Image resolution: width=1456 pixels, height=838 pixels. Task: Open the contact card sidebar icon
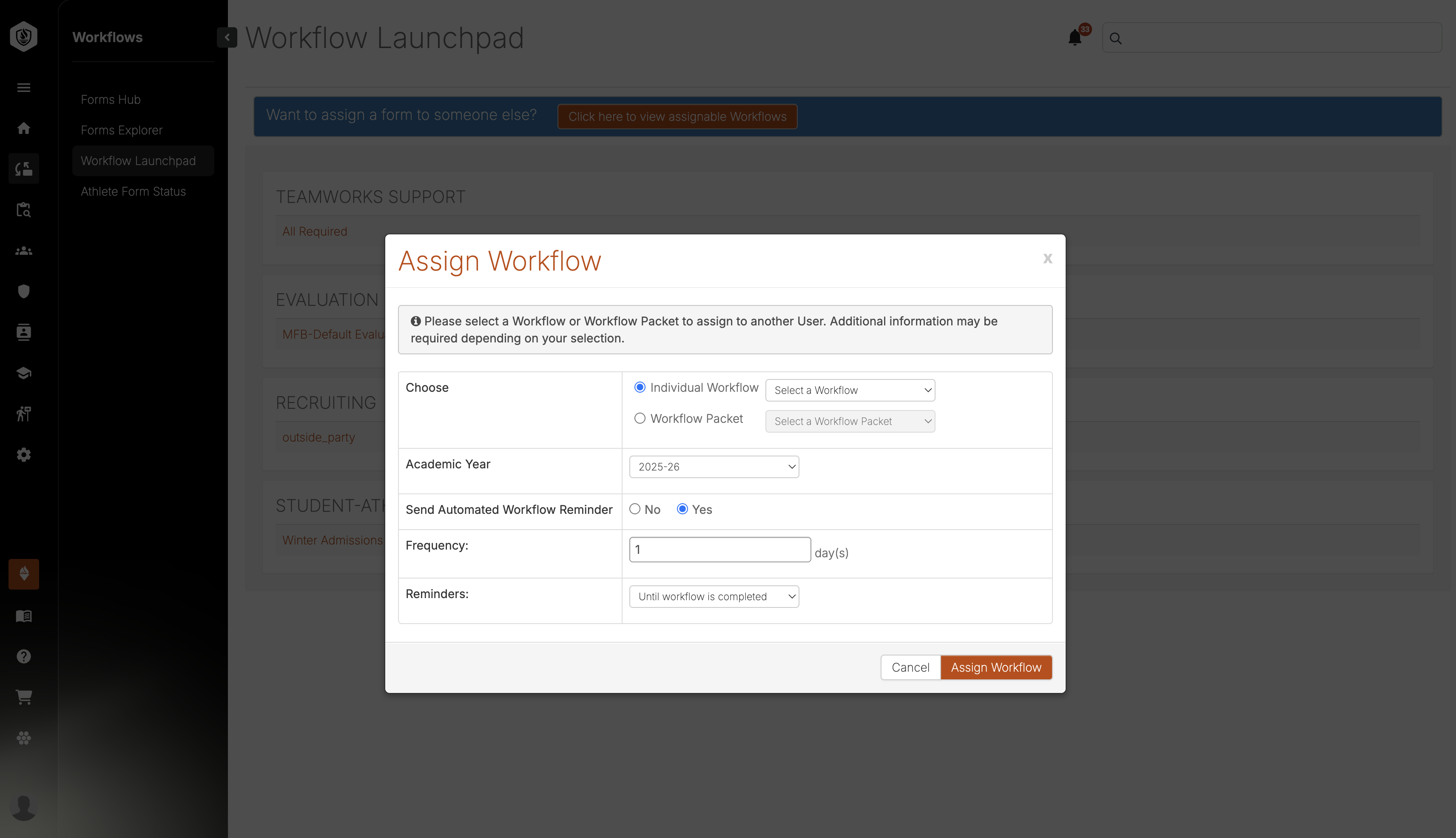pyautogui.click(x=23, y=332)
